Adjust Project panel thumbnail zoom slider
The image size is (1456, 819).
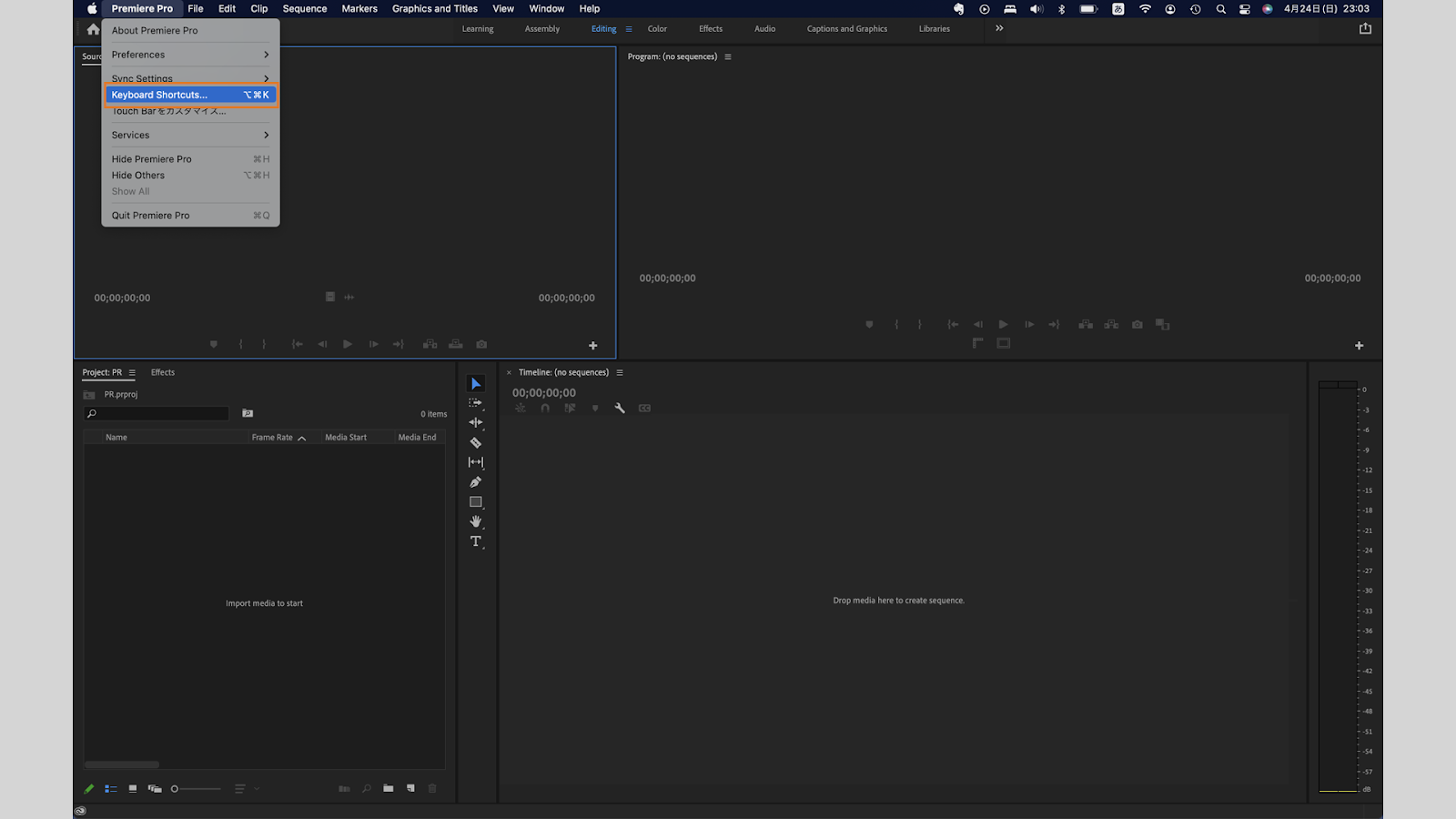196,789
